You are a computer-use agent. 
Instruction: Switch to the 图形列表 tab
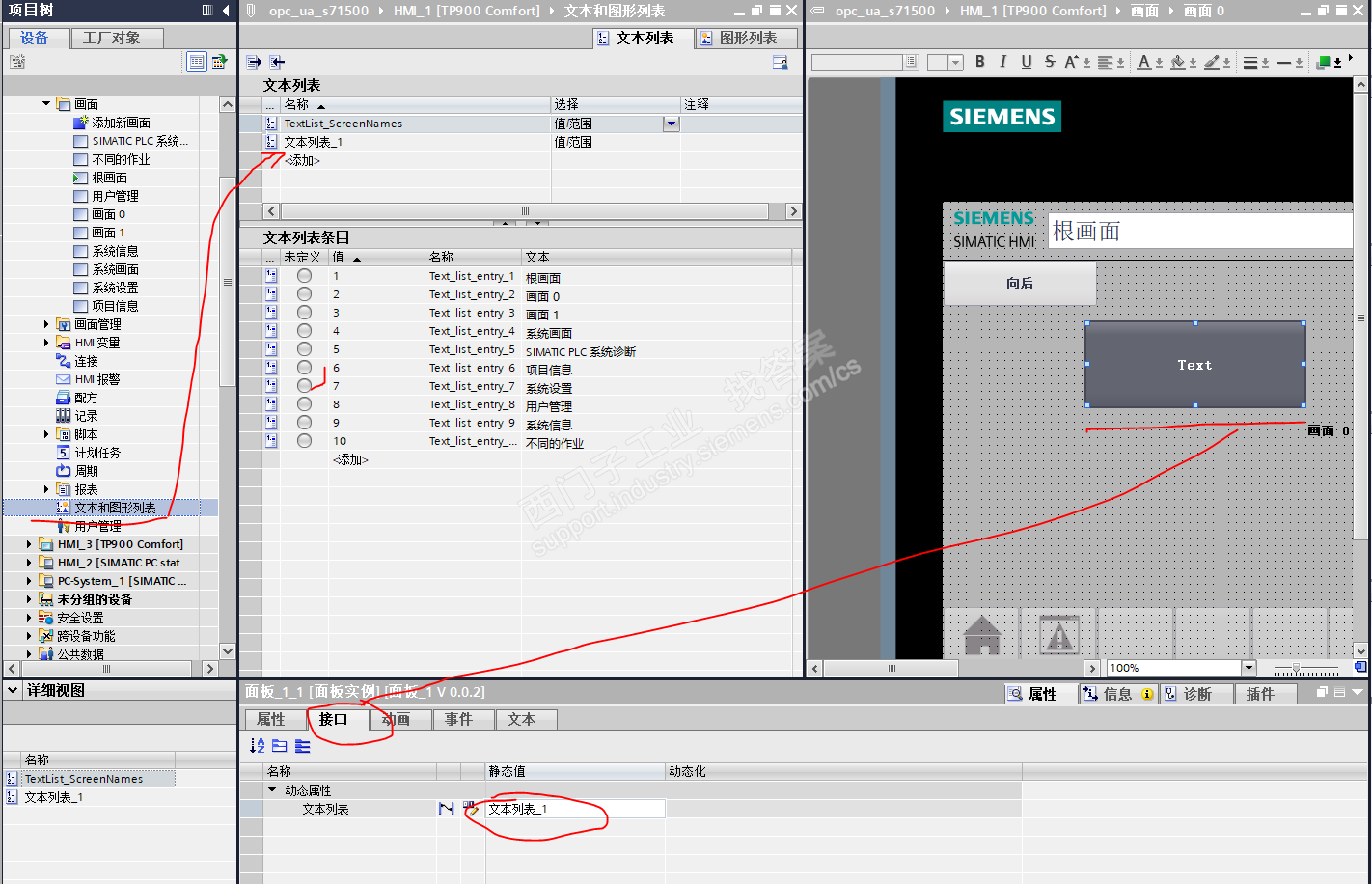(x=746, y=38)
